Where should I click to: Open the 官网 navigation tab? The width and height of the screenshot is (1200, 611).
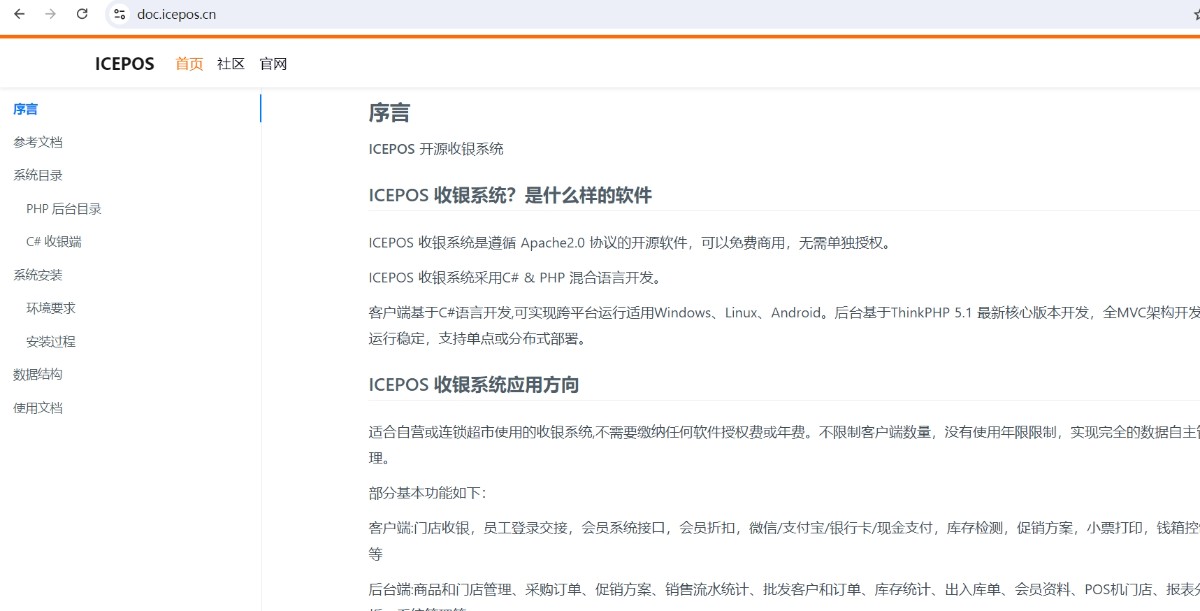[x=273, y=64]
